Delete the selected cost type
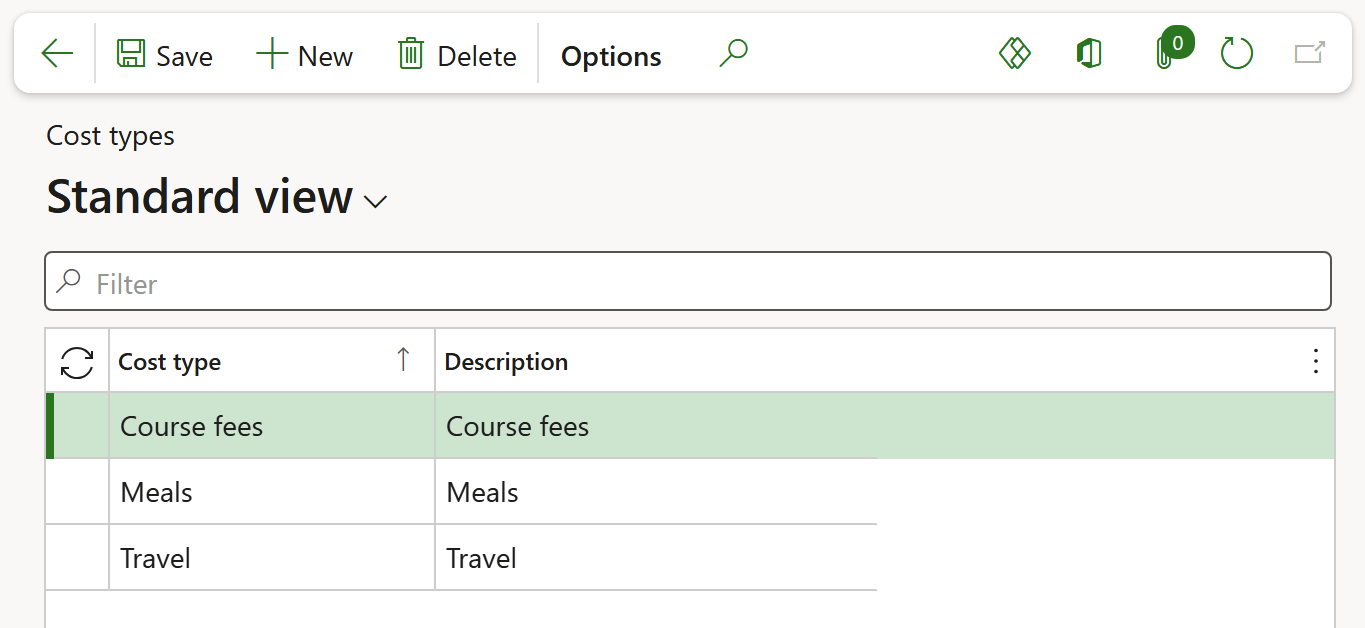The height and width of the screenshot is (628, 1365). click(457, 55)
